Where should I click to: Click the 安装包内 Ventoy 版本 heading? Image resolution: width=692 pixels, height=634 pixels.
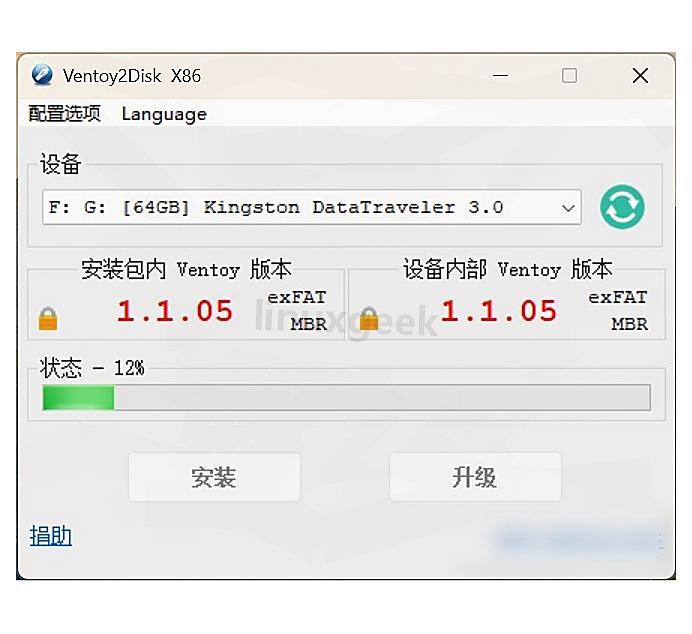186,269
